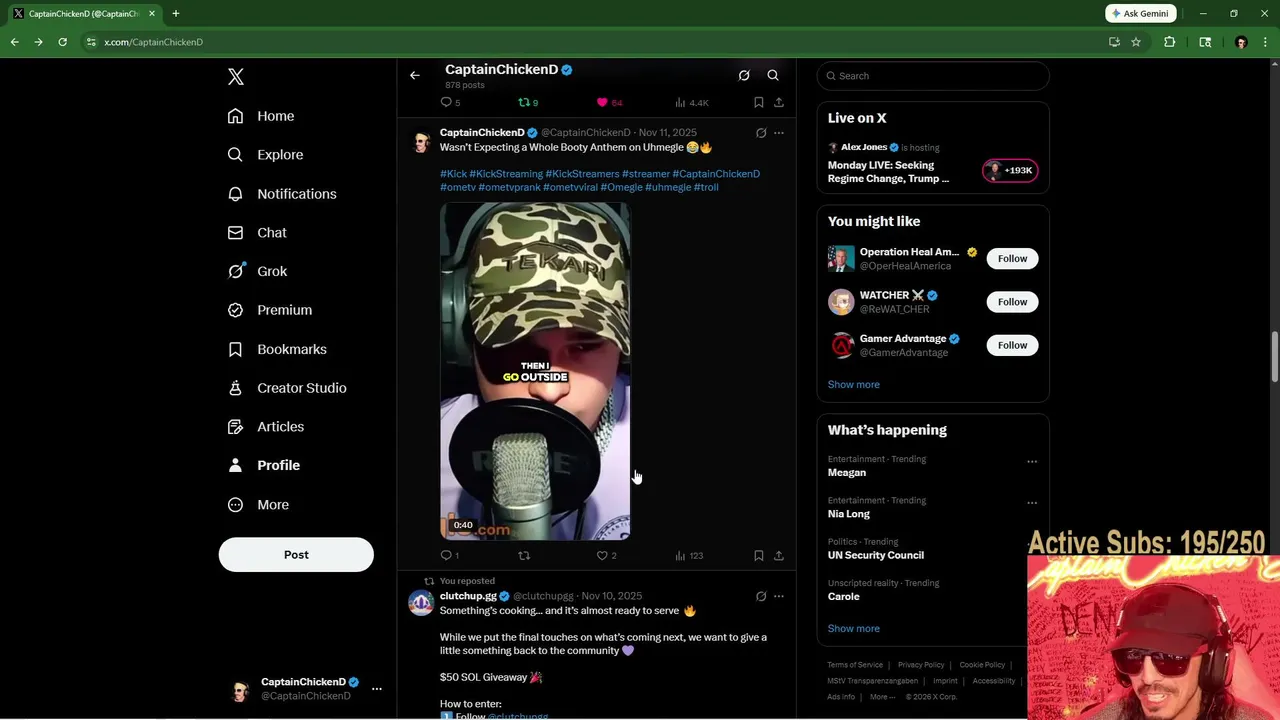This screenshot has height=720, width=1280.
Task: Click the #troll hashtag
Action: point(706,187)
